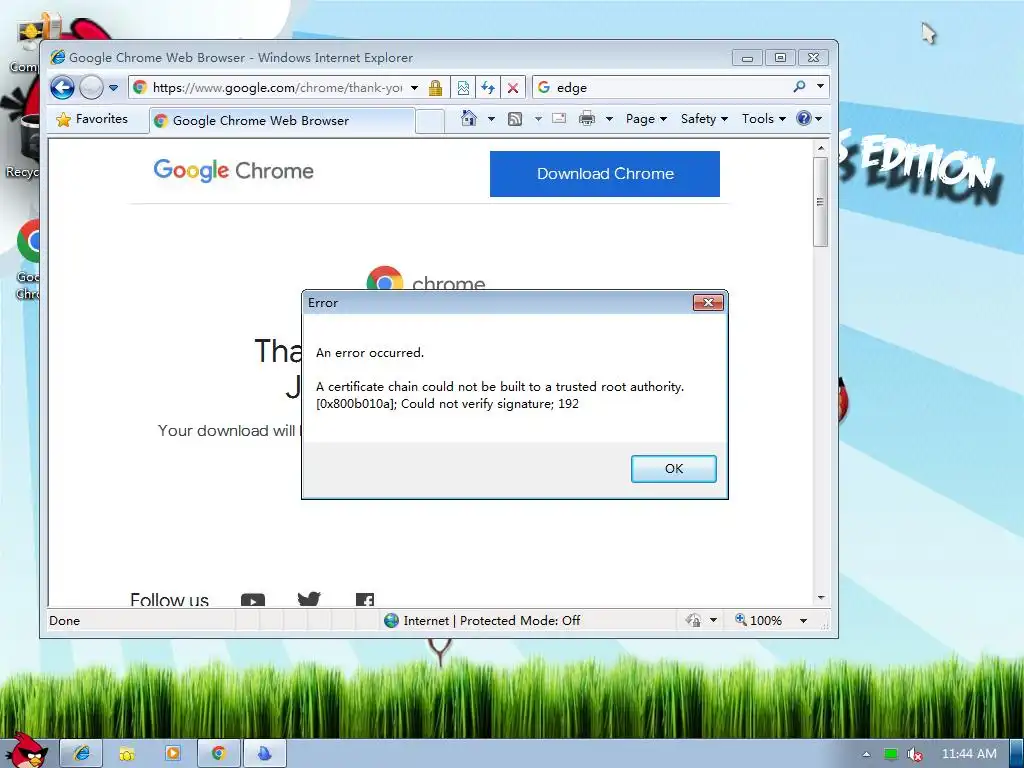Open the Page menu
The height and width of the screenshot is (768, 1024).
(646, 119)
